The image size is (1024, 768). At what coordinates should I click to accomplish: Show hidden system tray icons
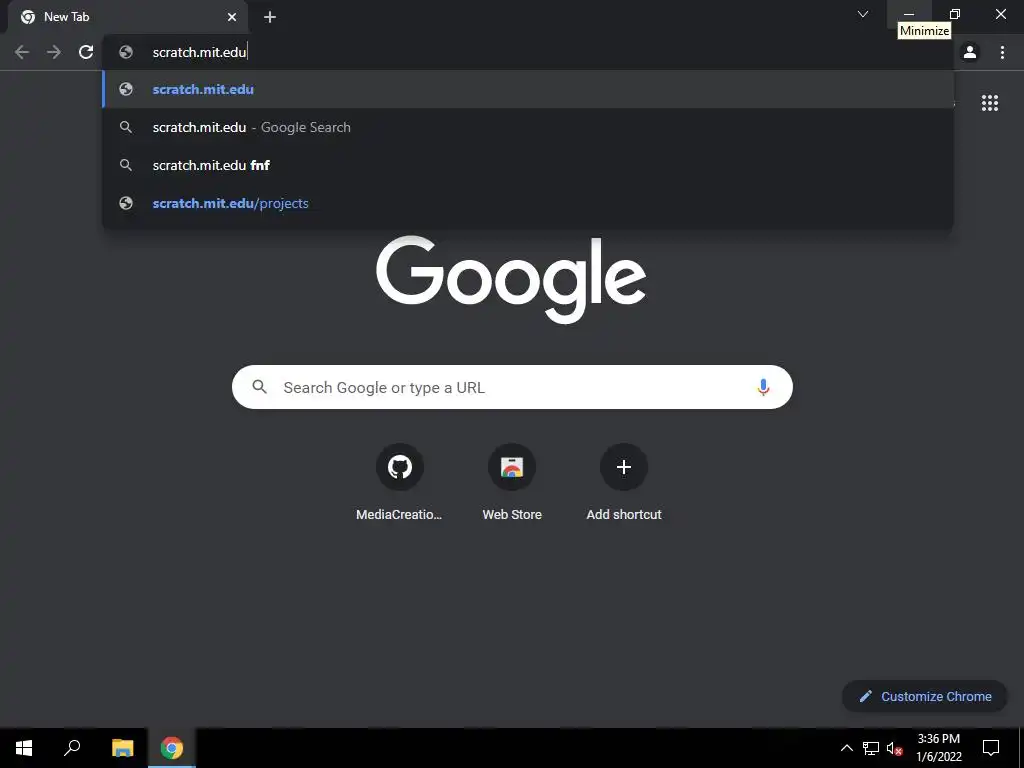point(846,748)
